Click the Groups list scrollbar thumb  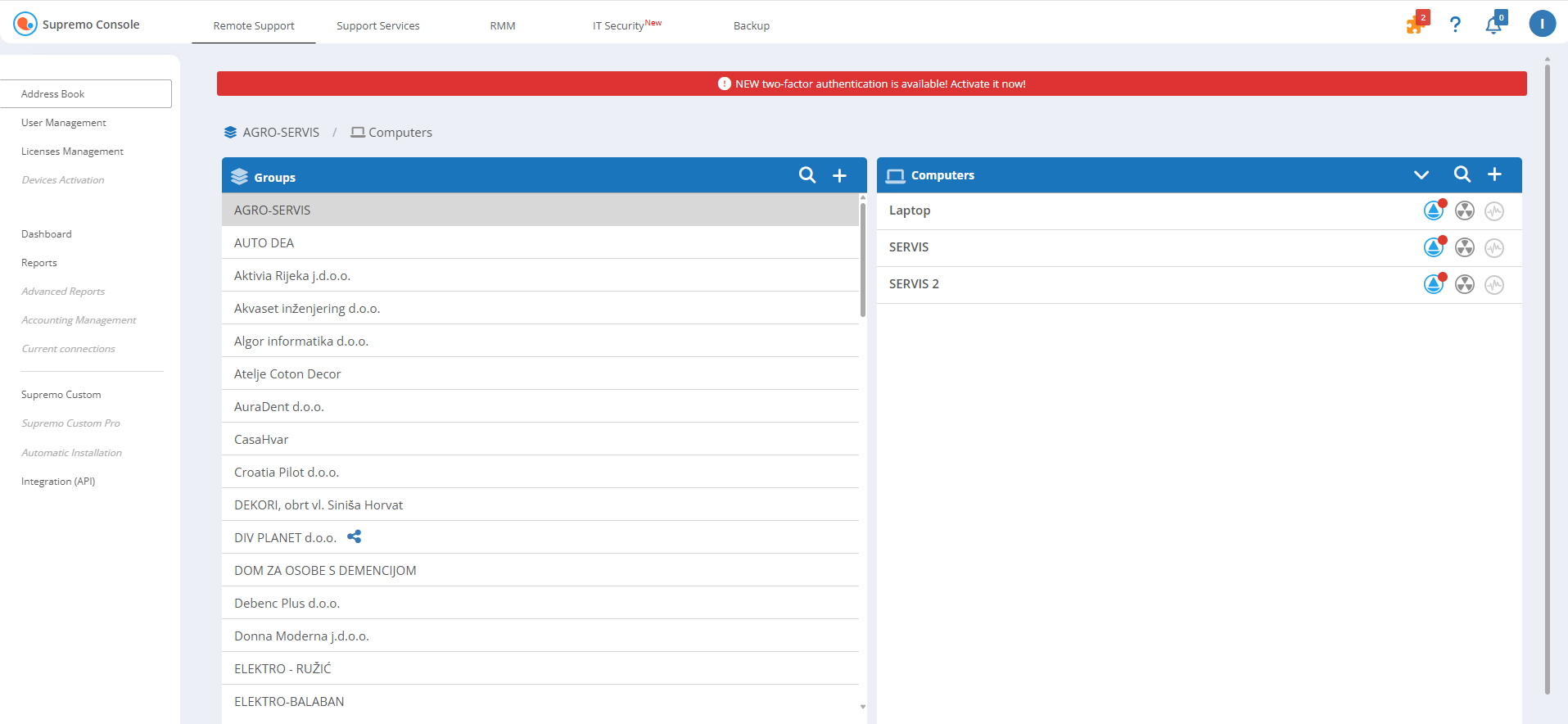863,259
